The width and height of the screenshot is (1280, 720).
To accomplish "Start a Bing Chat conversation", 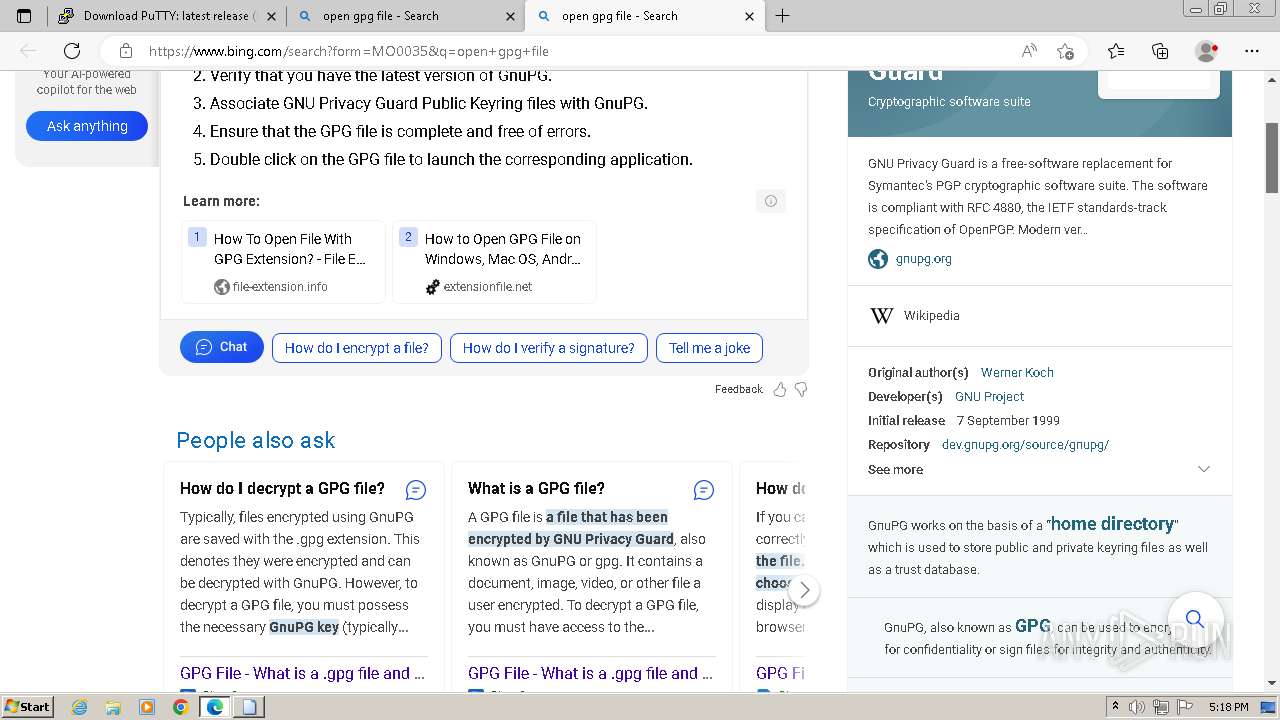I will tap(222, 347).
